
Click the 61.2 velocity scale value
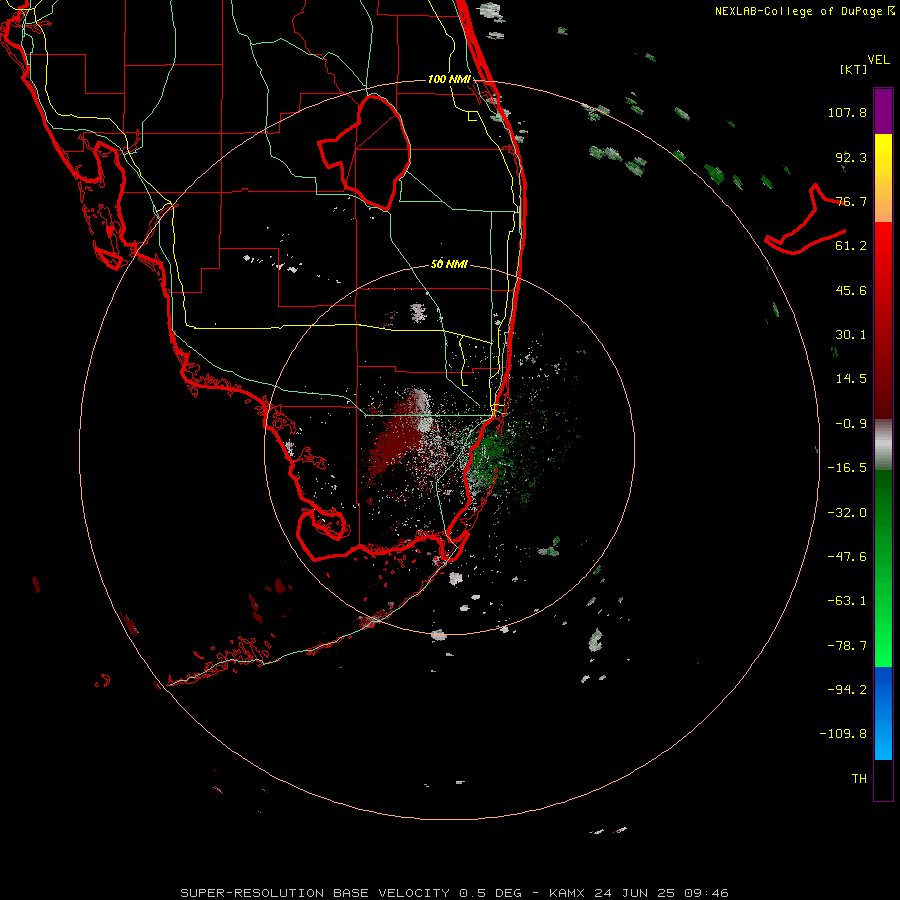tap(851, 246)
